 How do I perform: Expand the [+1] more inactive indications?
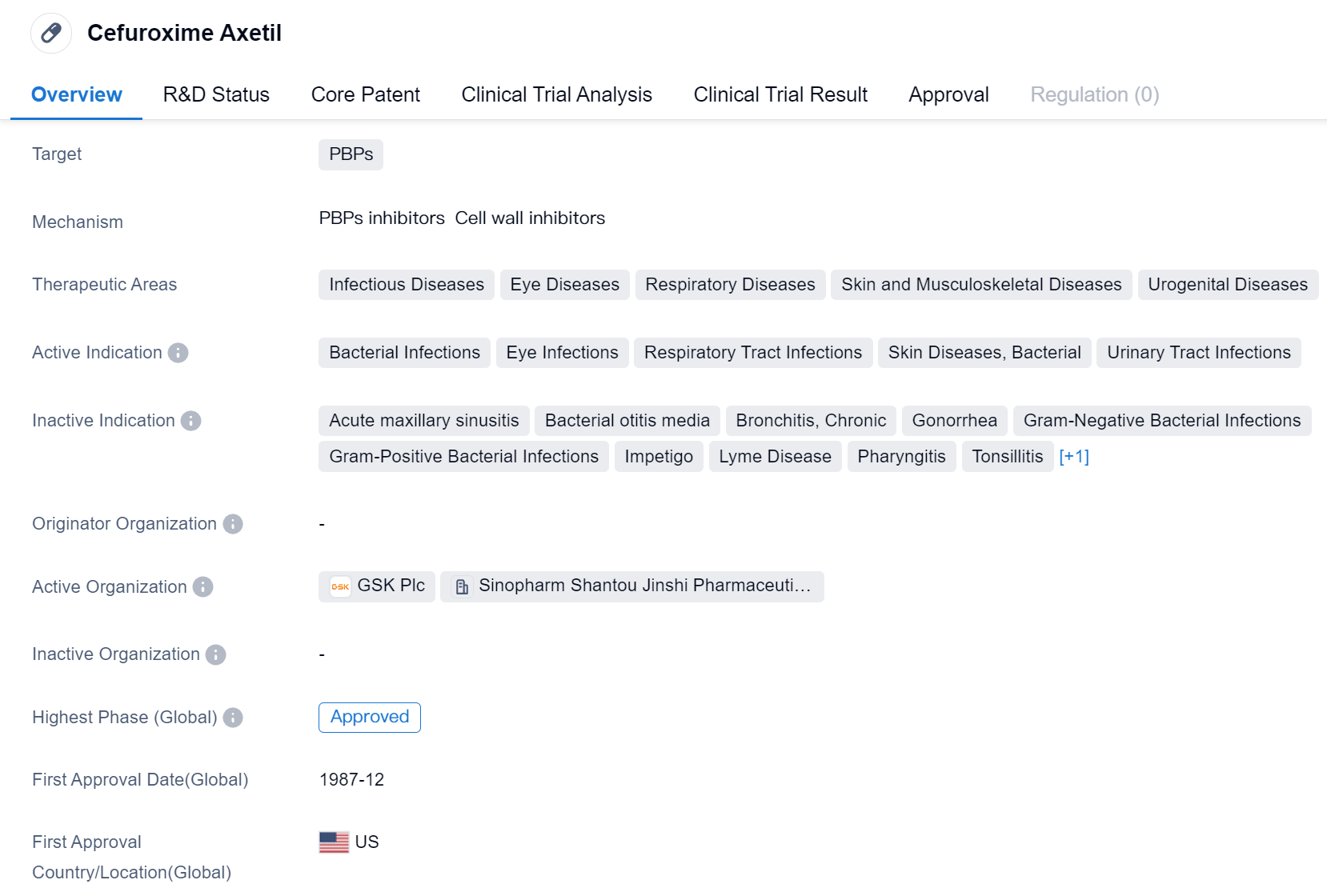[x=1073, y=457]
